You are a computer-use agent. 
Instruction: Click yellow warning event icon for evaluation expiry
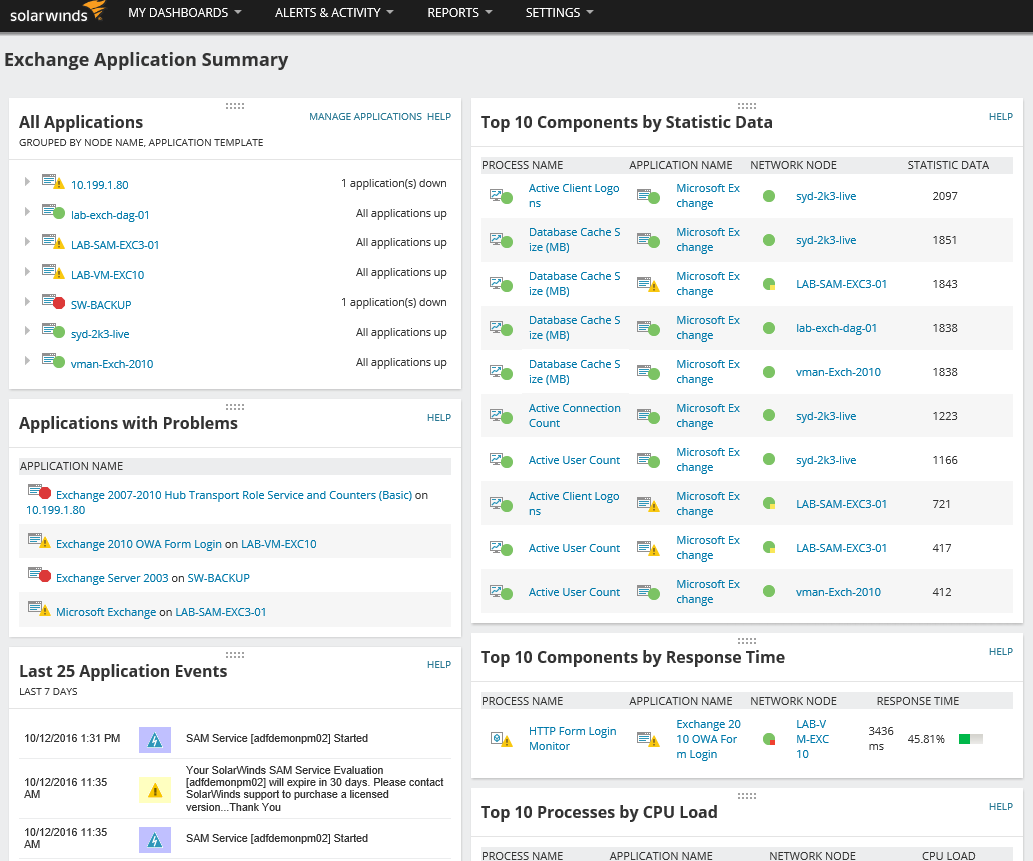(155, 790)
